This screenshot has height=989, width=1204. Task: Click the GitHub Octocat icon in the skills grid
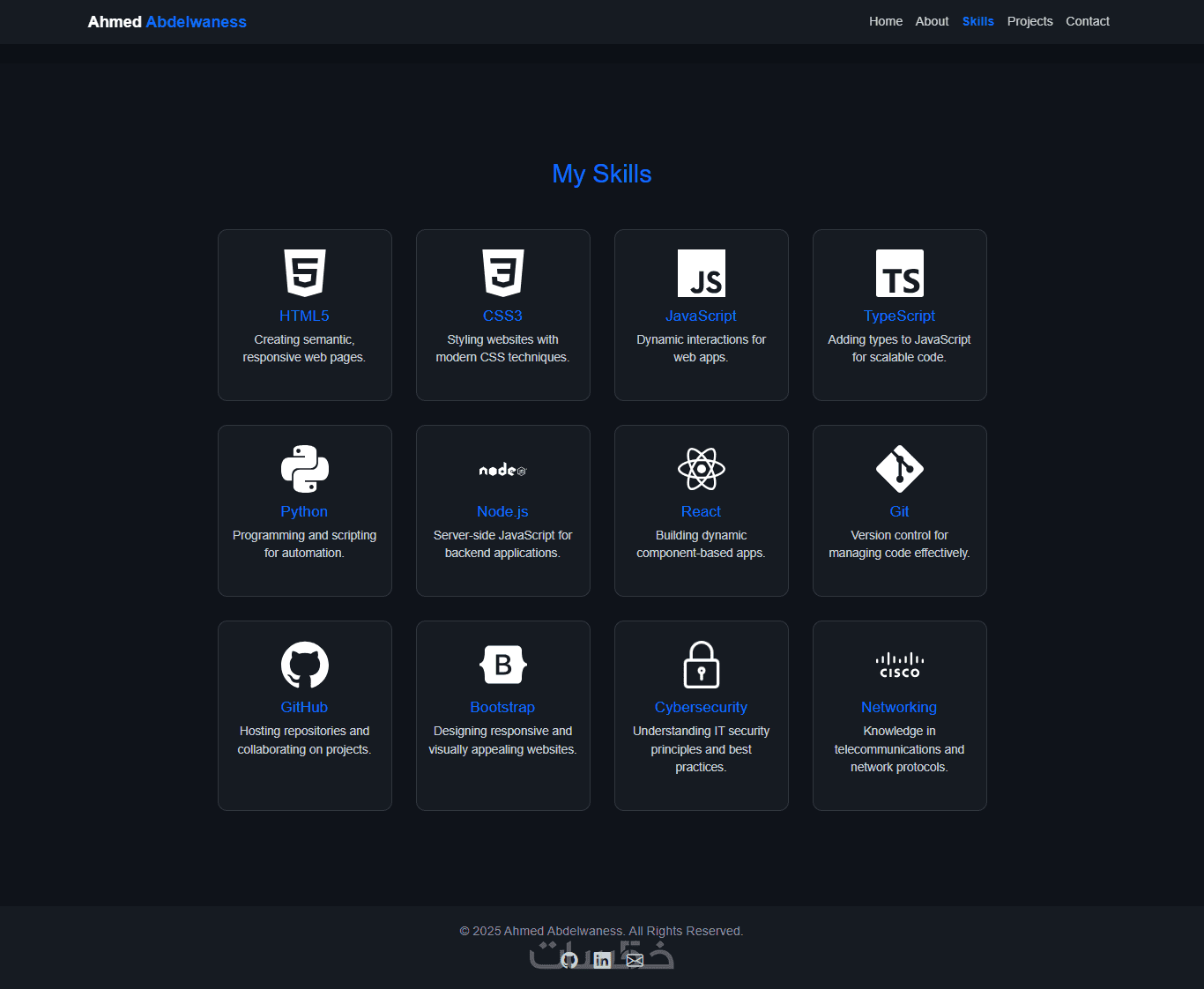pos(305,665)
